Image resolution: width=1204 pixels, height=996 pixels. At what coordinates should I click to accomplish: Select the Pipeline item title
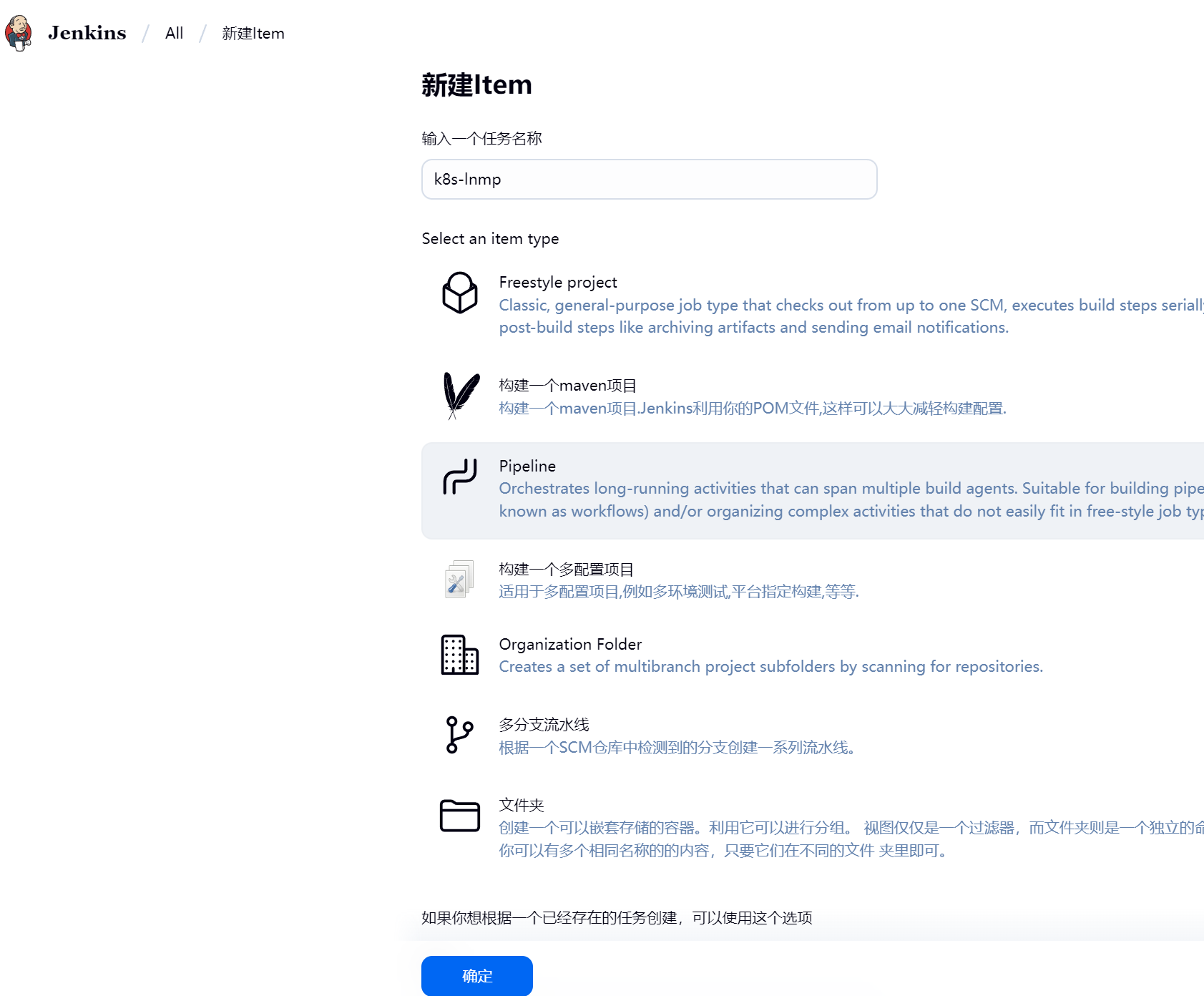pyautogui.click(x=527, y=466)
